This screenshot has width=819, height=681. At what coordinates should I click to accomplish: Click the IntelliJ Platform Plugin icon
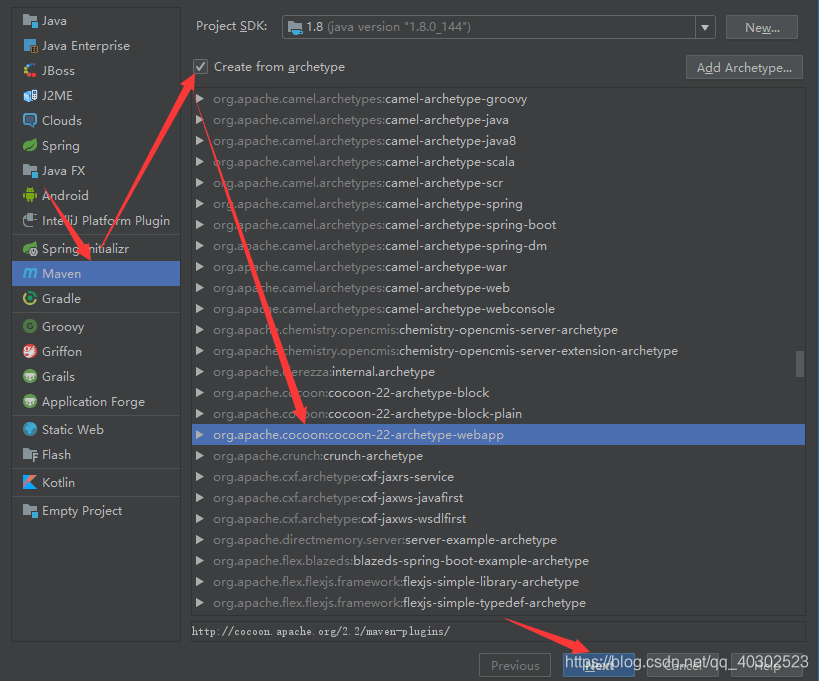[30, 220]
